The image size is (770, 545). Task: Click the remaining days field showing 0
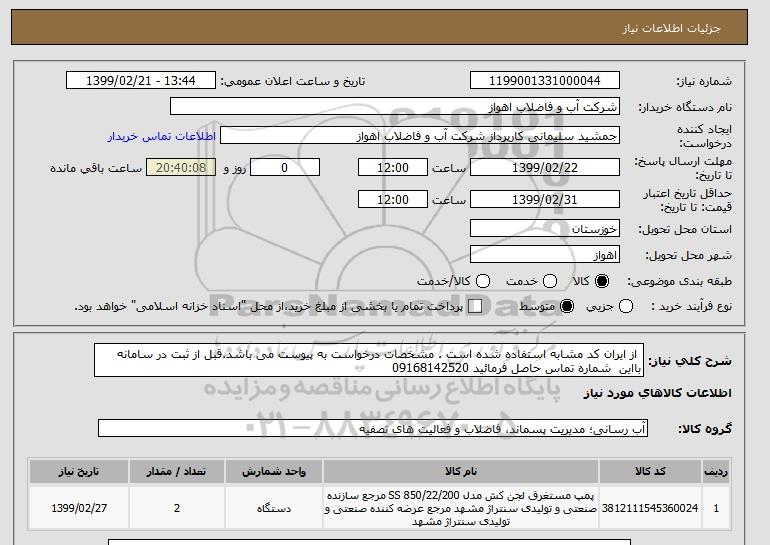[285, 167]
